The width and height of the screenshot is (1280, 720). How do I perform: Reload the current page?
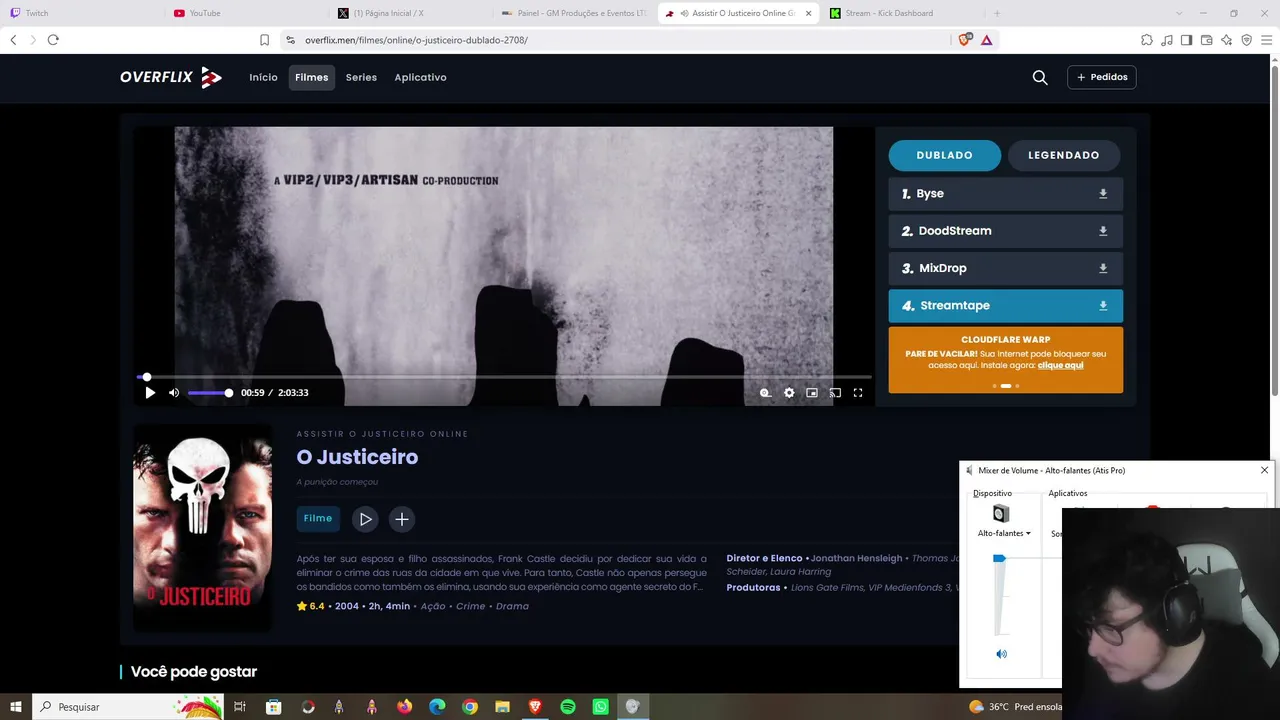click(53, 40)
